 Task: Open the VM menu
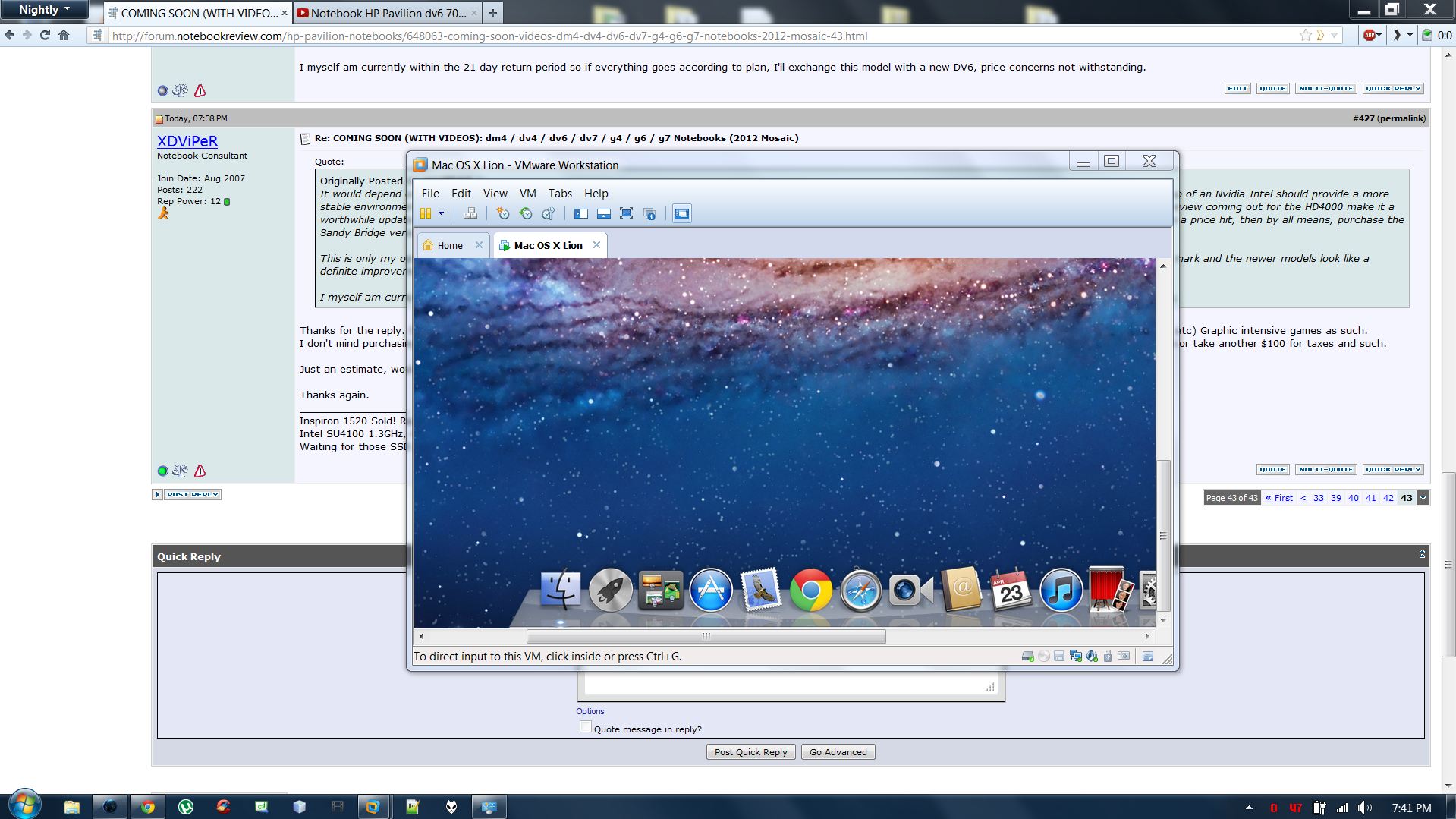(528, 194)
